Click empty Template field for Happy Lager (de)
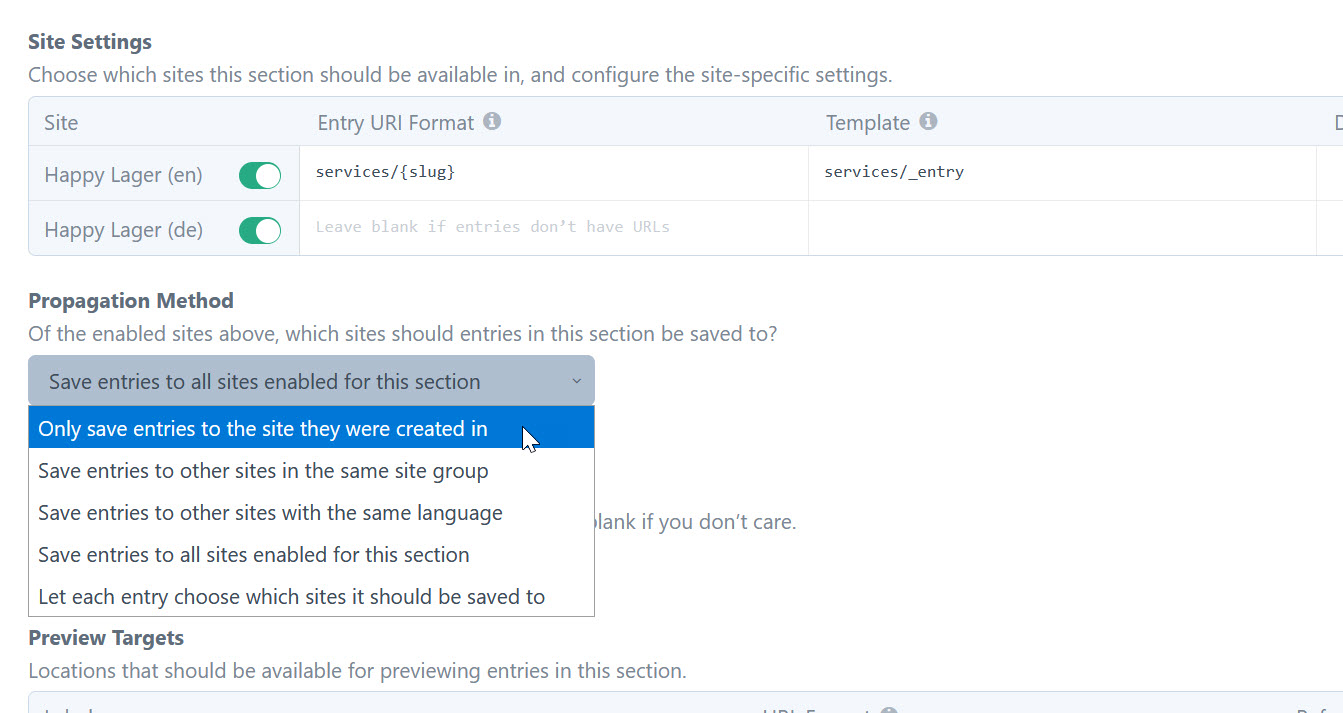The image size is (1343, 713). [1062, 228]
